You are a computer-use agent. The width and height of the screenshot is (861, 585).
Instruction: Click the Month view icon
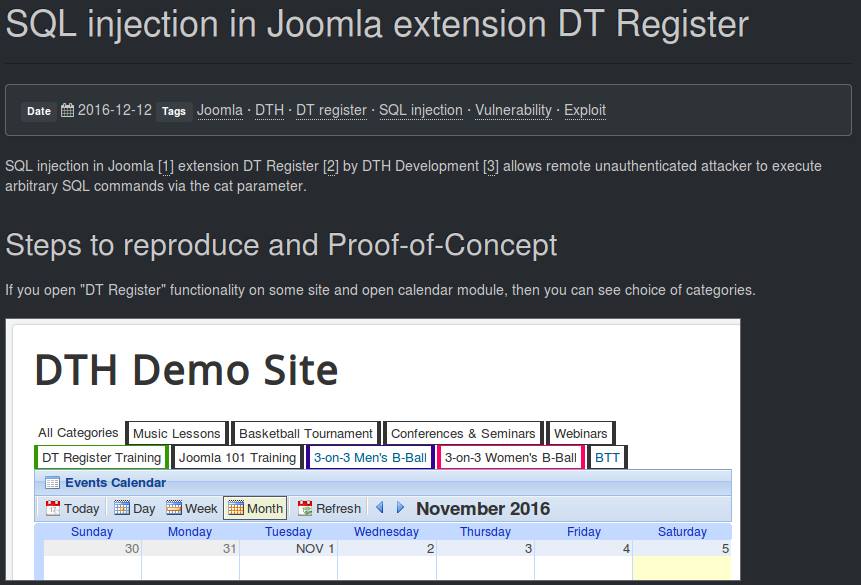click(236, 508)
